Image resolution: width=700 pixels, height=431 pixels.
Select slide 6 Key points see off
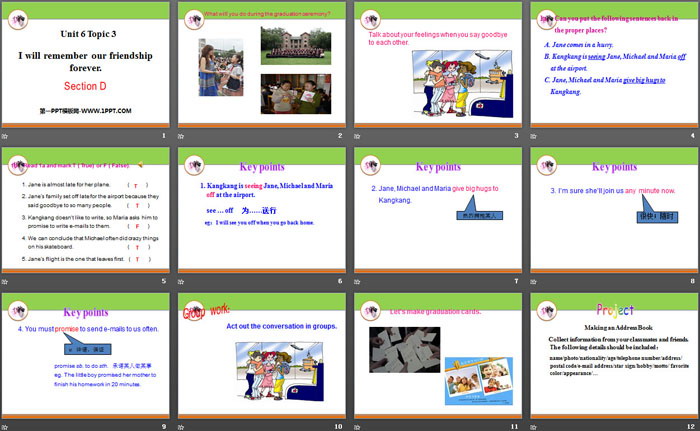(x=262, y=210)
